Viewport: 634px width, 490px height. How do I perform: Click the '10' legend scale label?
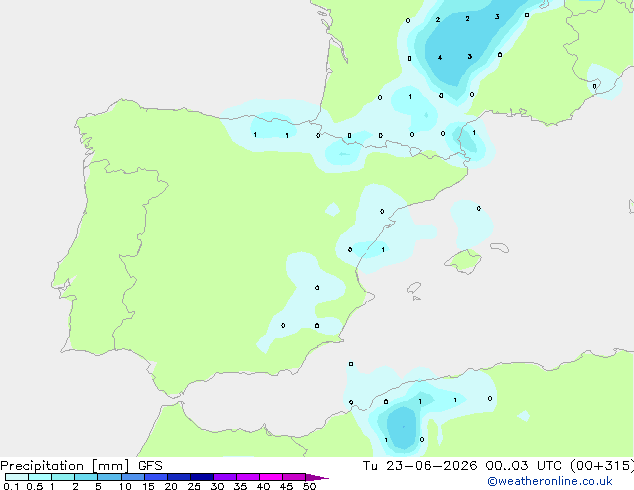[x=125, y=486]
